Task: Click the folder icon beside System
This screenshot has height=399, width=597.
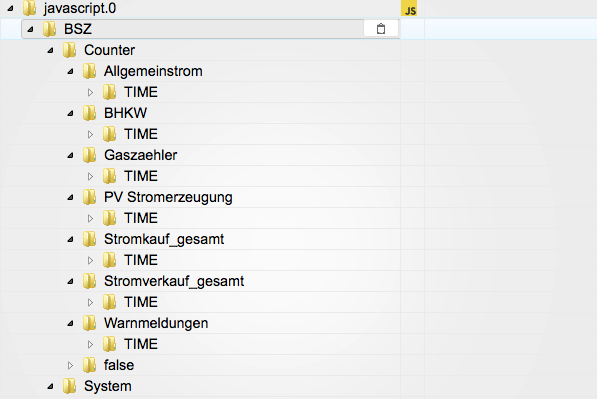Action: point(69,386)
